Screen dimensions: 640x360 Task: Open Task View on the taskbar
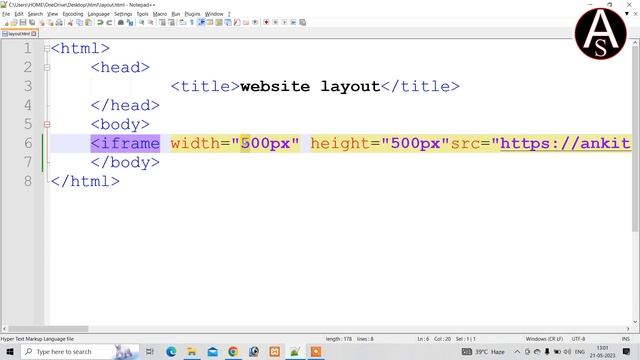pos(150,351)
